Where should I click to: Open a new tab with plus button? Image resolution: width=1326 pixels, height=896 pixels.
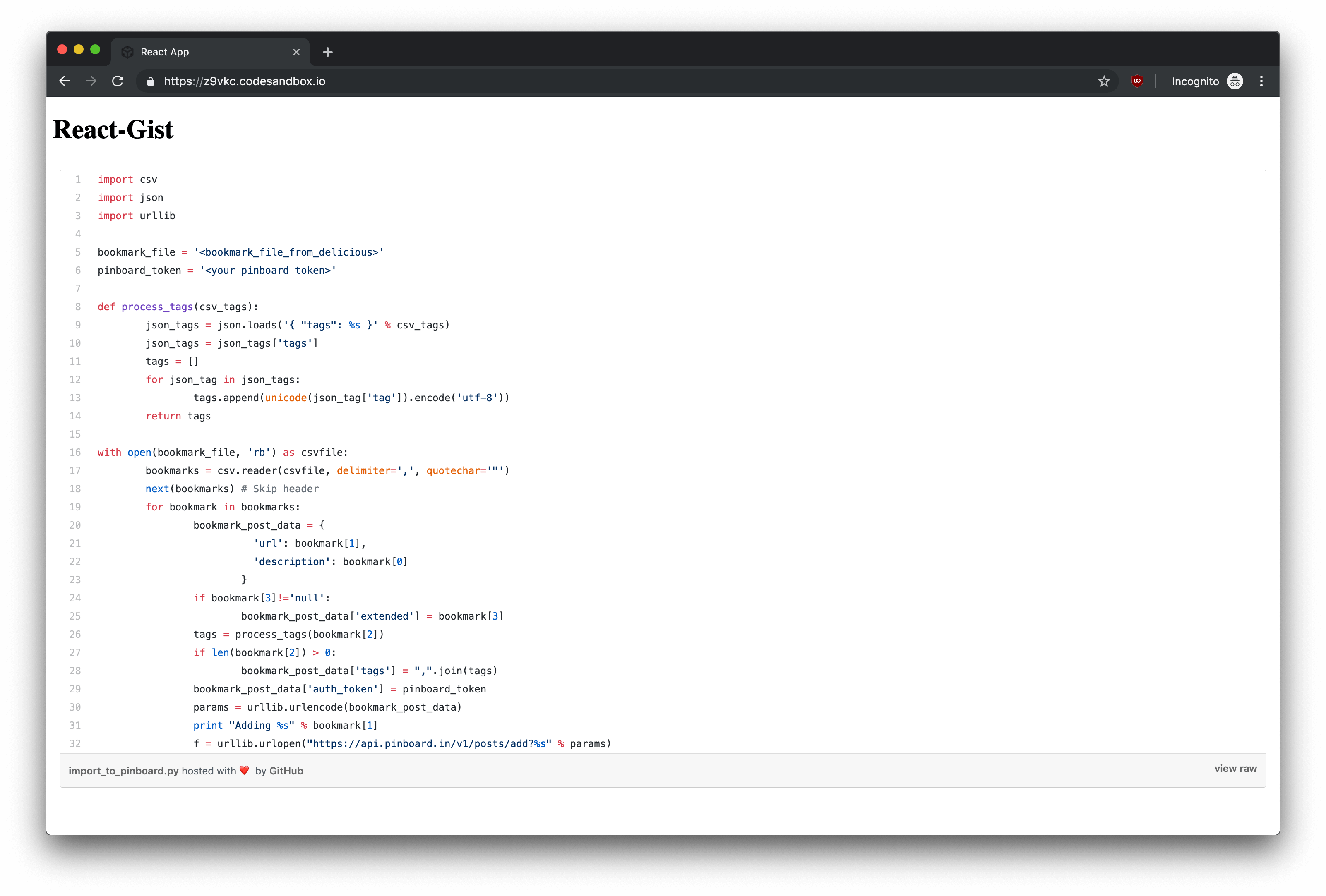[327, 53]
